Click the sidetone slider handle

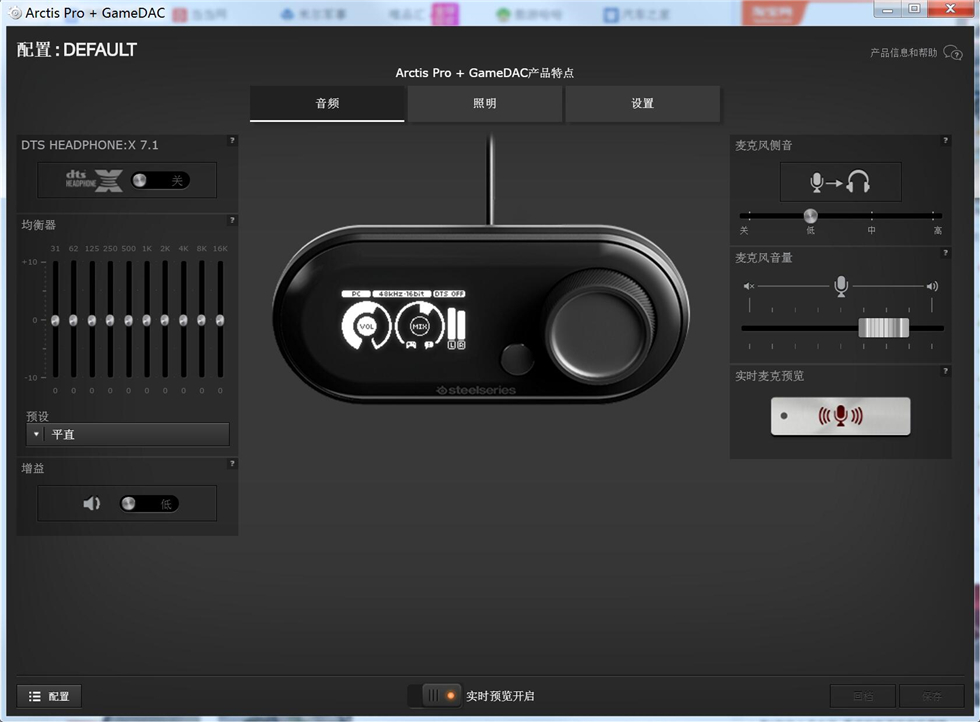[810, 216]
